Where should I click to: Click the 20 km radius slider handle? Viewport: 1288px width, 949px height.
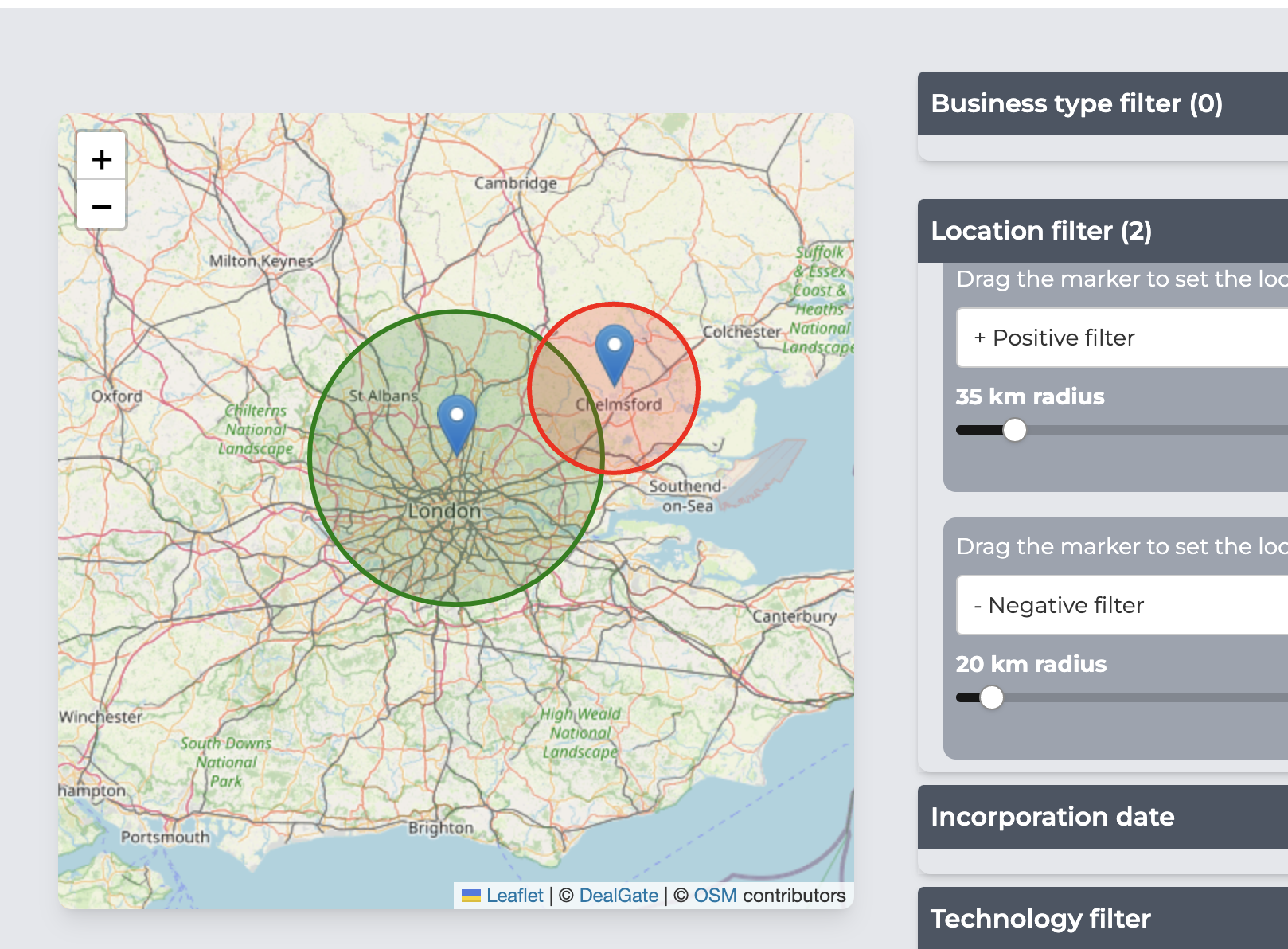[991, 697]
